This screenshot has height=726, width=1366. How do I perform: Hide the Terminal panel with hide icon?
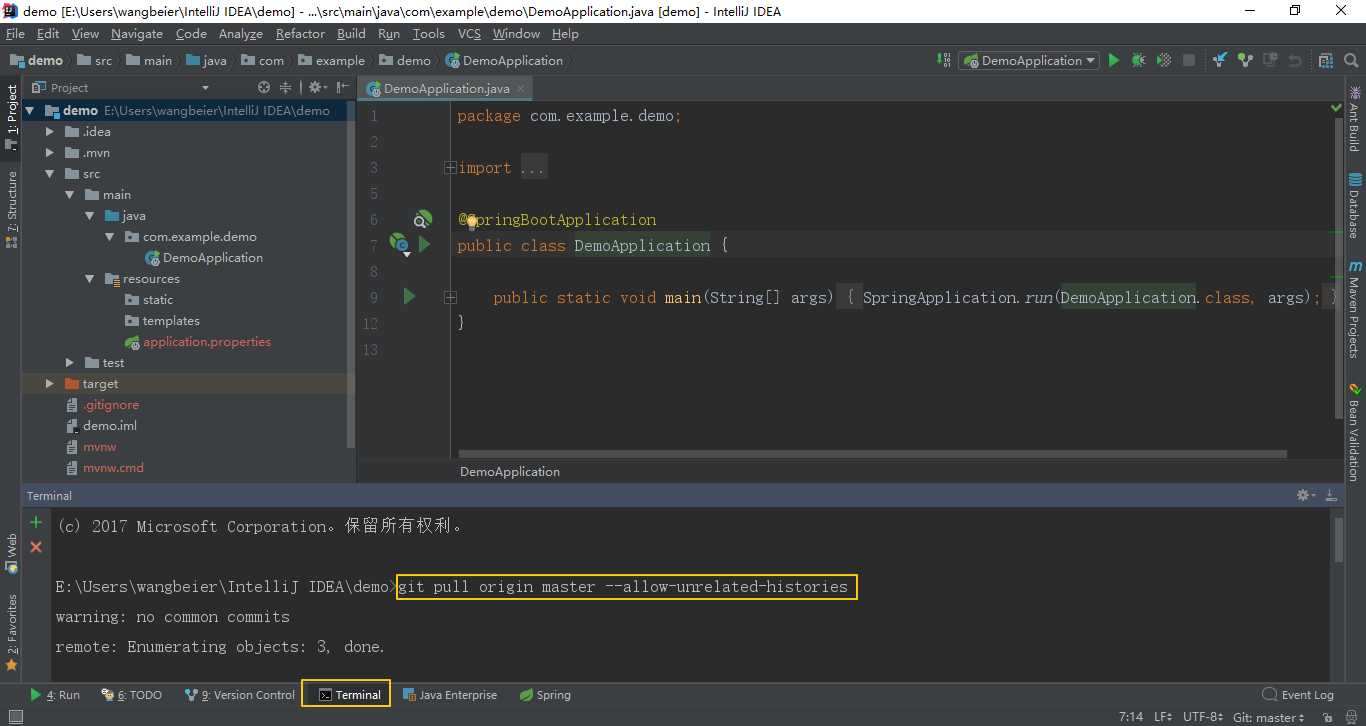pos(1331,495)
